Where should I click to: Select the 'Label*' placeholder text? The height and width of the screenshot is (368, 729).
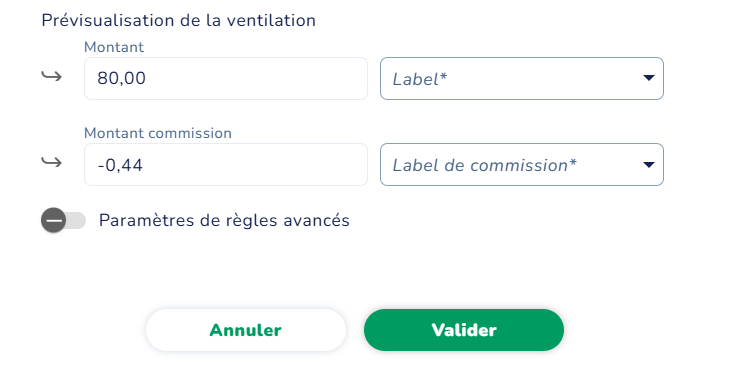(420, 79)
